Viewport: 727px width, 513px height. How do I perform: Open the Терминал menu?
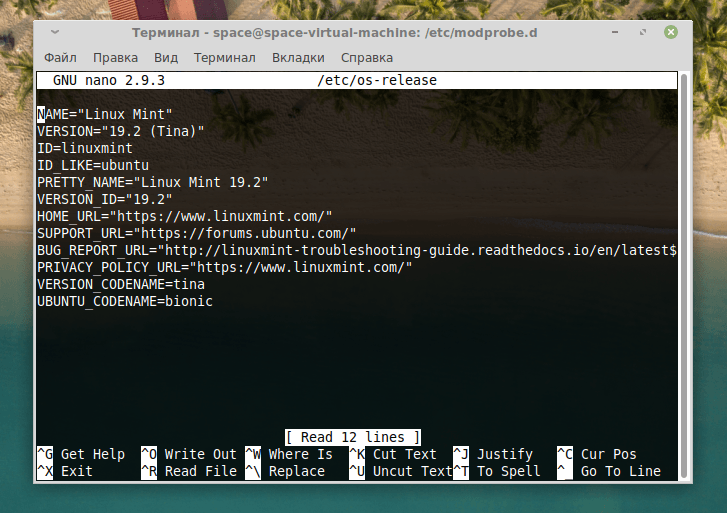(224, 58)
